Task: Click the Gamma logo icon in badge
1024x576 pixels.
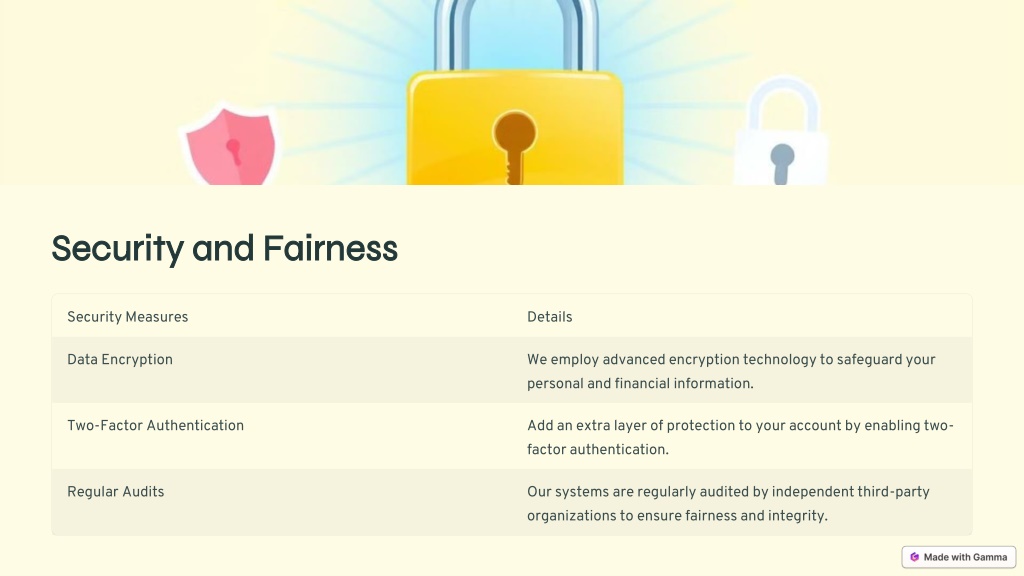Action: [914, 557]
